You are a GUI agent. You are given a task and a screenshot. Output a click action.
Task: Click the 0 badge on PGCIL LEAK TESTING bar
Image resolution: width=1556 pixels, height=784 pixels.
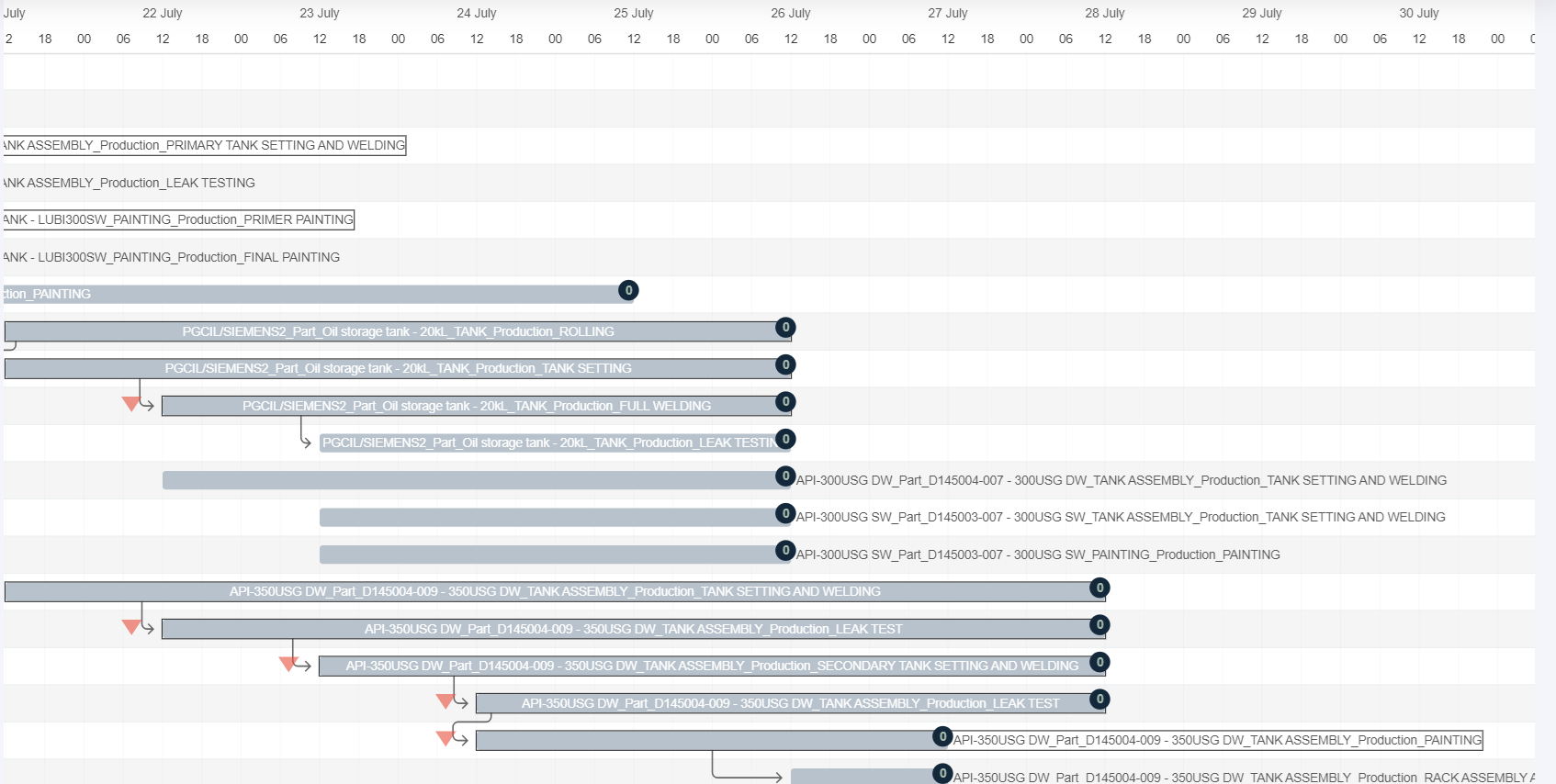coord(785,439)
